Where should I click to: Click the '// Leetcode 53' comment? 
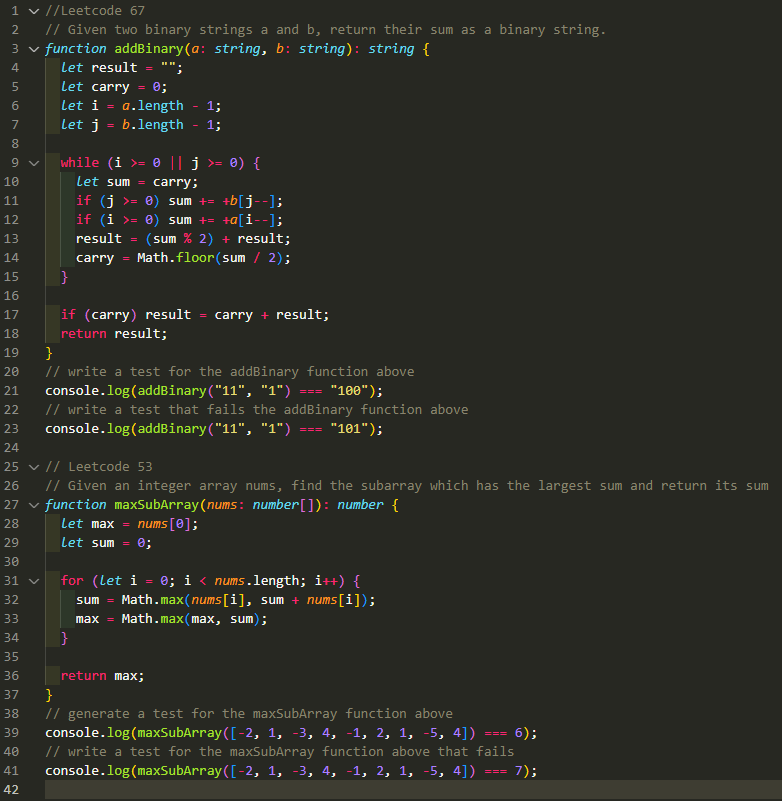(x=99, y=467)
